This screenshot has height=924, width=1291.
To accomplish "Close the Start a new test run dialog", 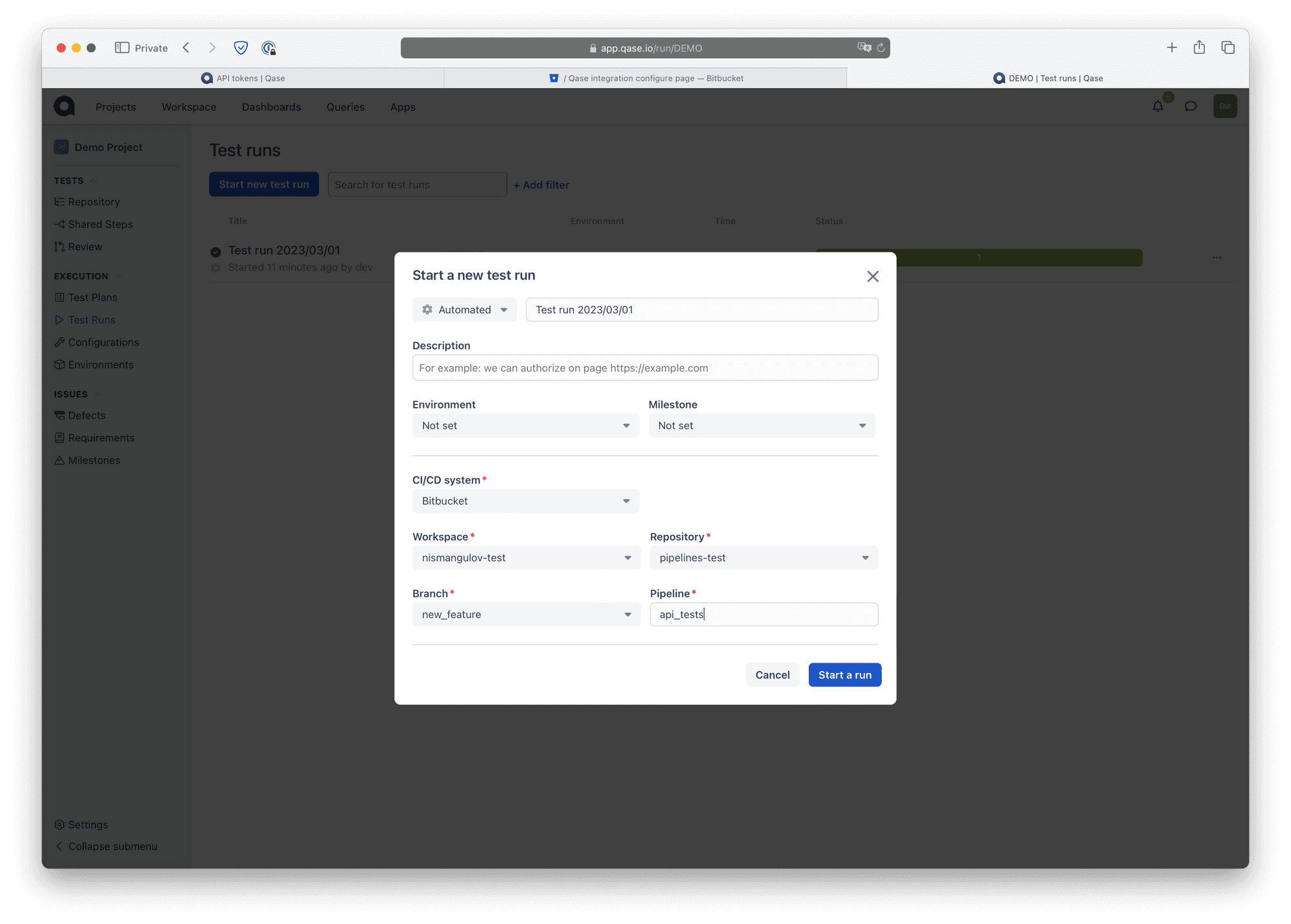I will [873, 276].
